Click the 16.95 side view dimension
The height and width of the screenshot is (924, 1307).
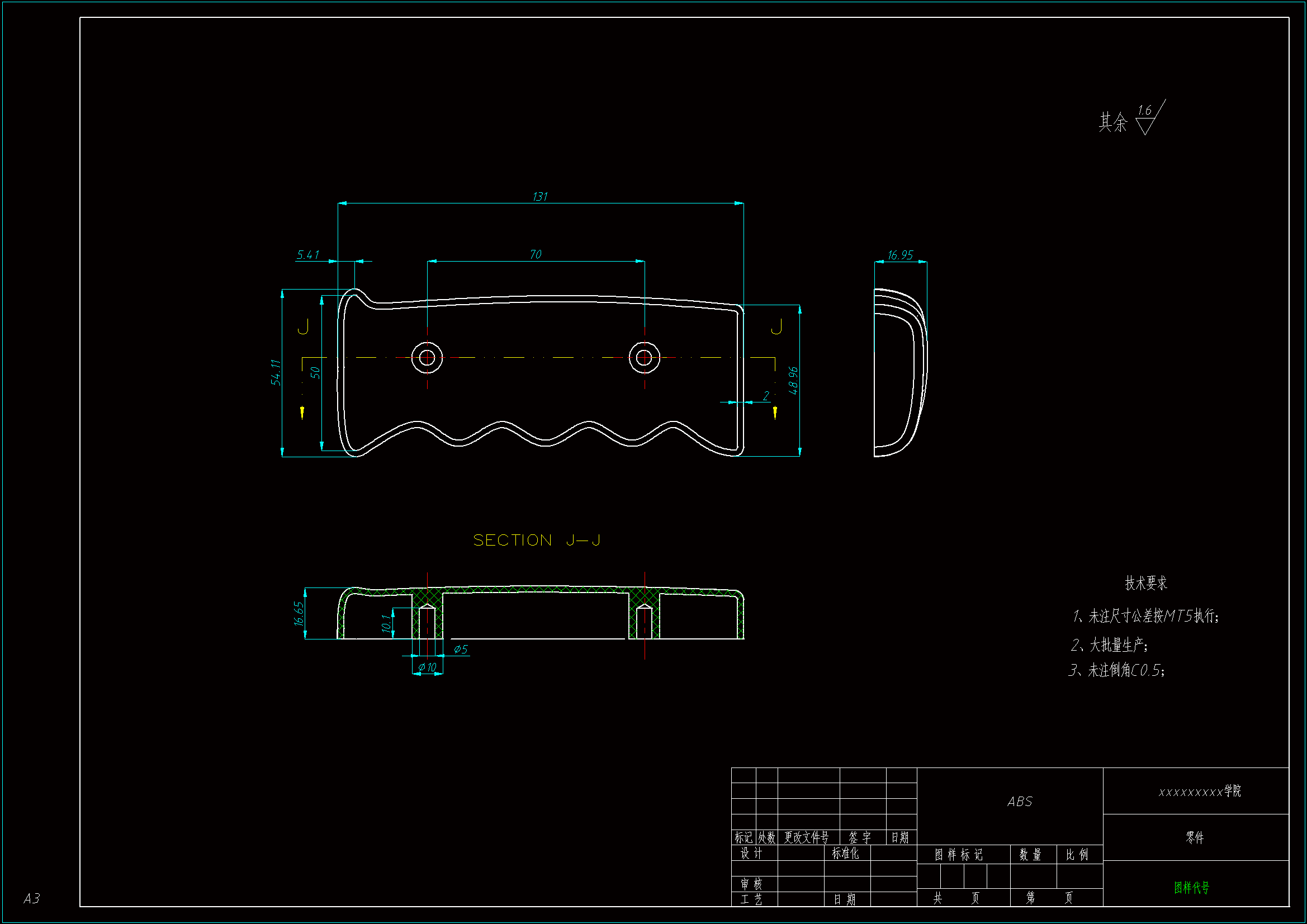click(x=900, y=255)
